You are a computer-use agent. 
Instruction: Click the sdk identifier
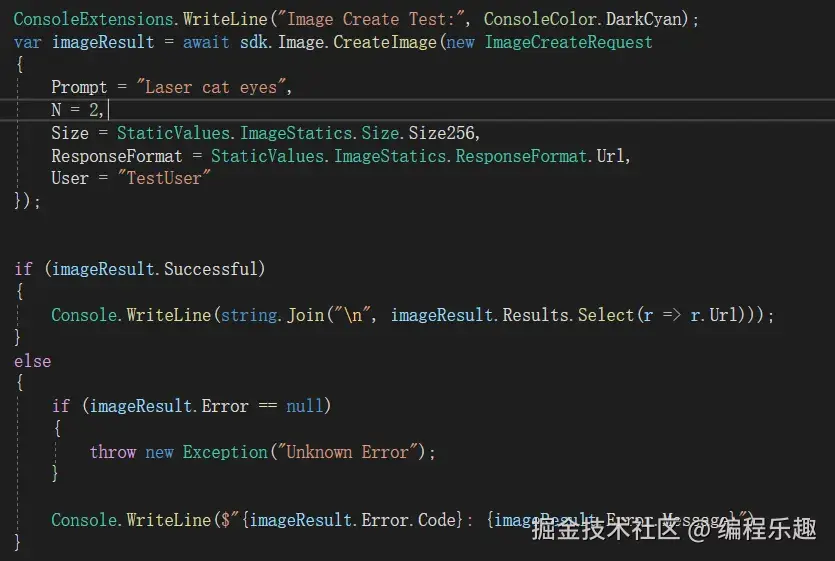click(x=253, y=42)
